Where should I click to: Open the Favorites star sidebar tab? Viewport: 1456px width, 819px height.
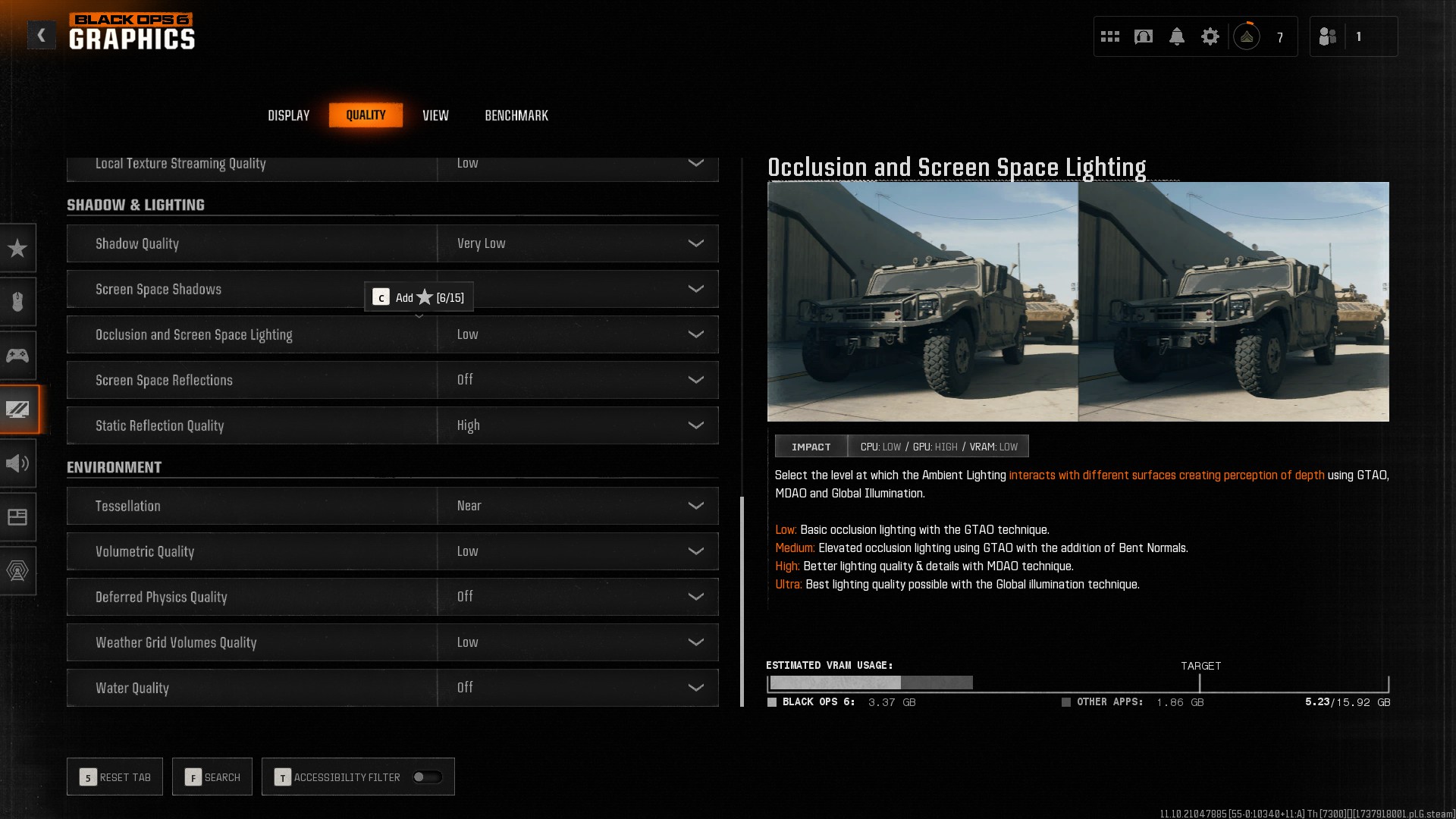coord(17,248)
